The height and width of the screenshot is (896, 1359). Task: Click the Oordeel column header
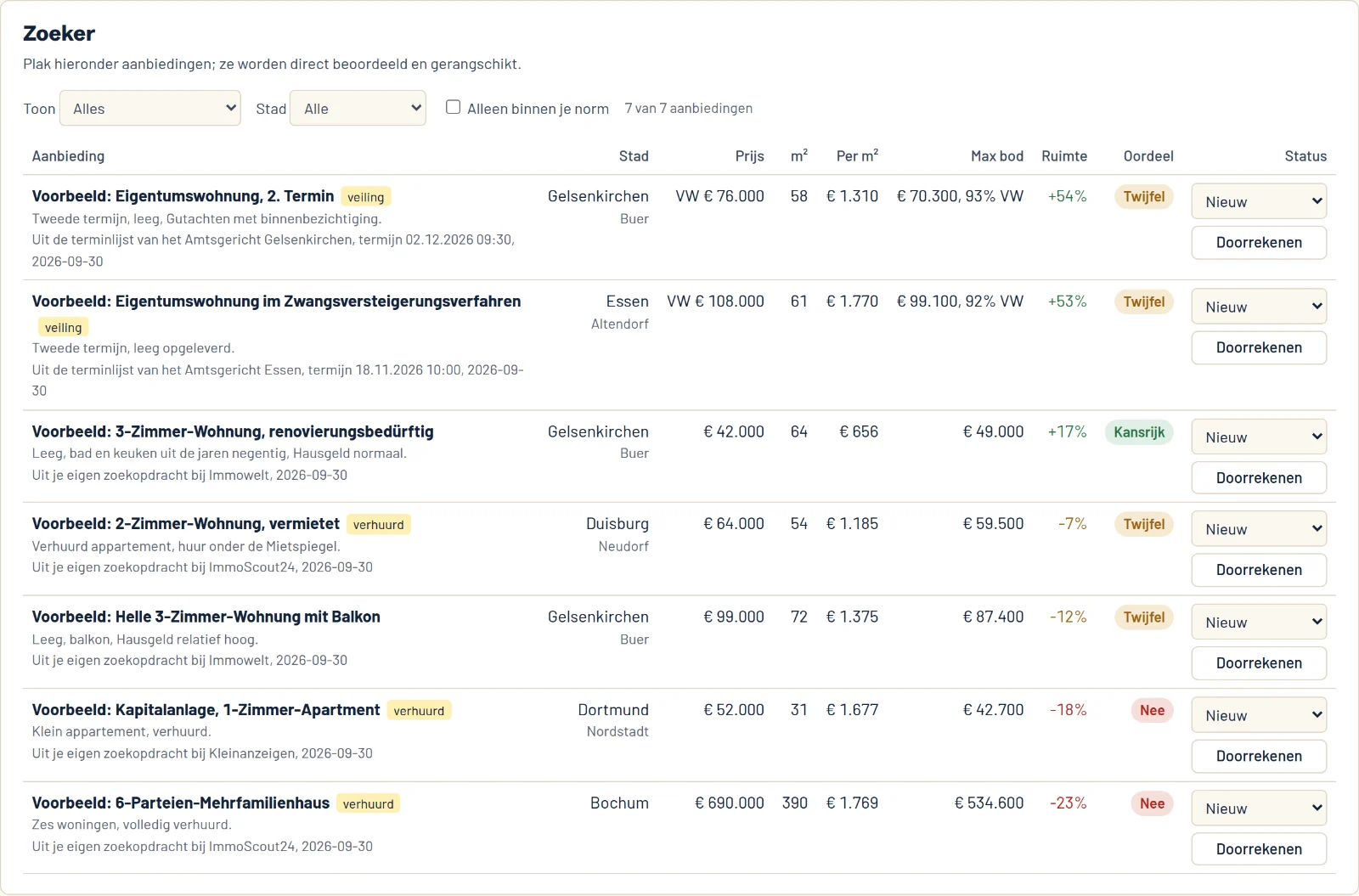[x=1148, y=156]
